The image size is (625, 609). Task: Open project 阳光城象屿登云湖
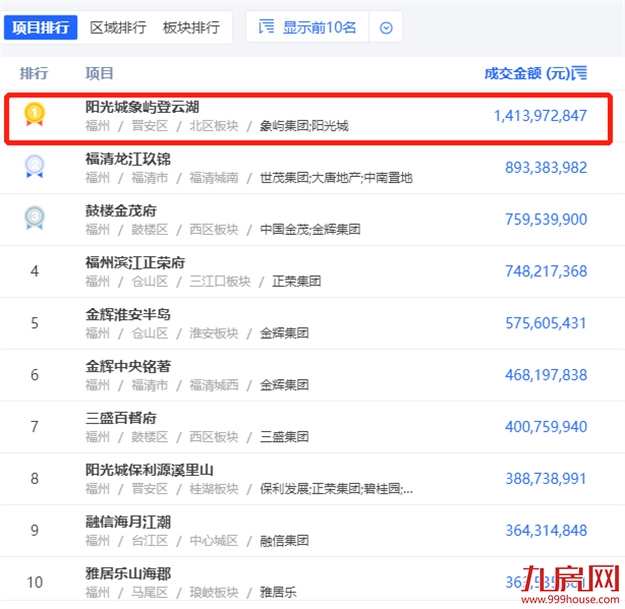tap(142, 107)
